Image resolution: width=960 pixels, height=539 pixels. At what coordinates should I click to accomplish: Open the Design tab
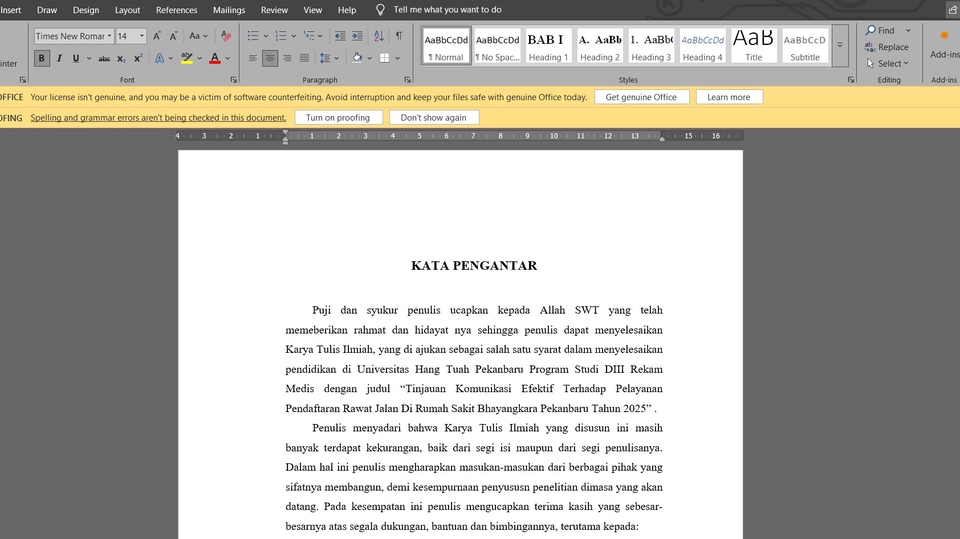tap(86, 10)
